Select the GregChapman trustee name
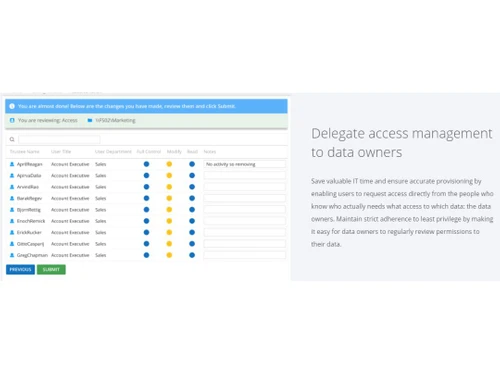This screenshot has width=500, height=375. pyautogui.click(x=32, y=255)
